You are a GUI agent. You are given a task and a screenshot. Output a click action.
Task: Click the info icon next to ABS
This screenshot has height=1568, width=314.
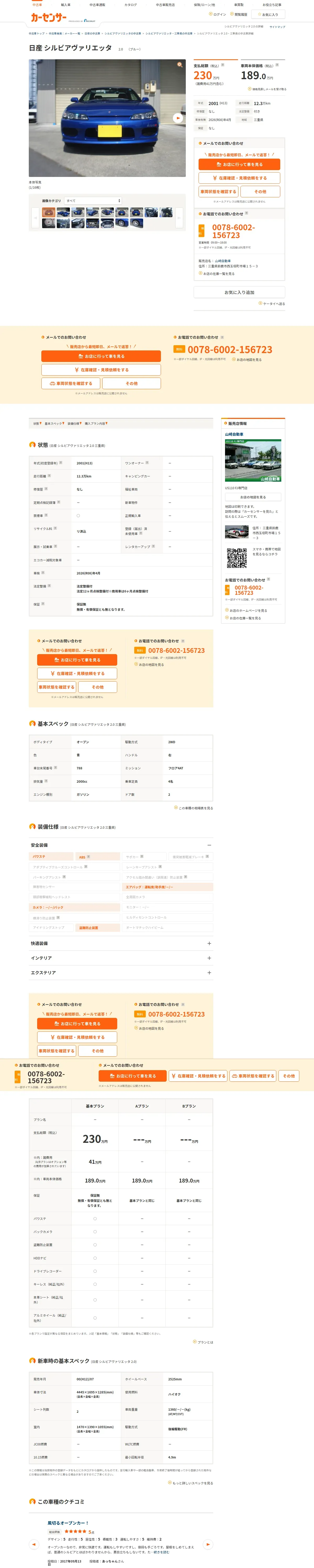click(x=88, y=856)
